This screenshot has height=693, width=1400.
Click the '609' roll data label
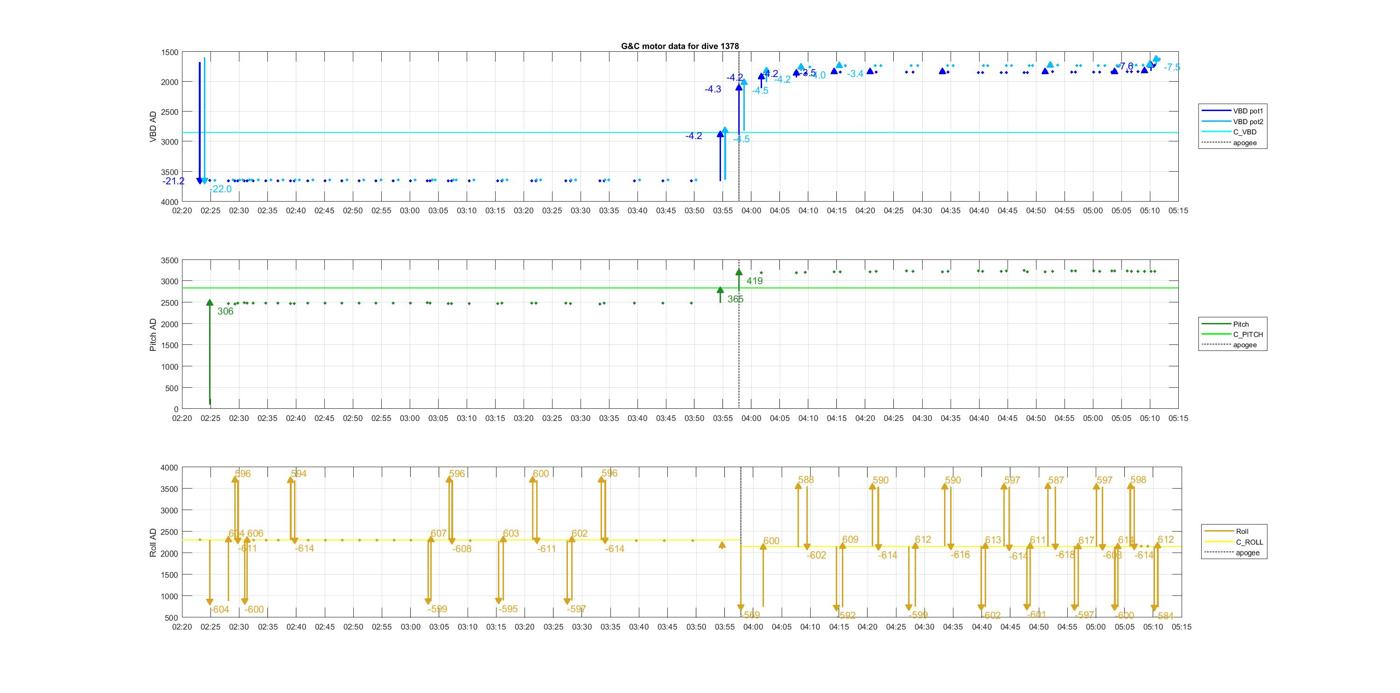(x=850, y=540)
